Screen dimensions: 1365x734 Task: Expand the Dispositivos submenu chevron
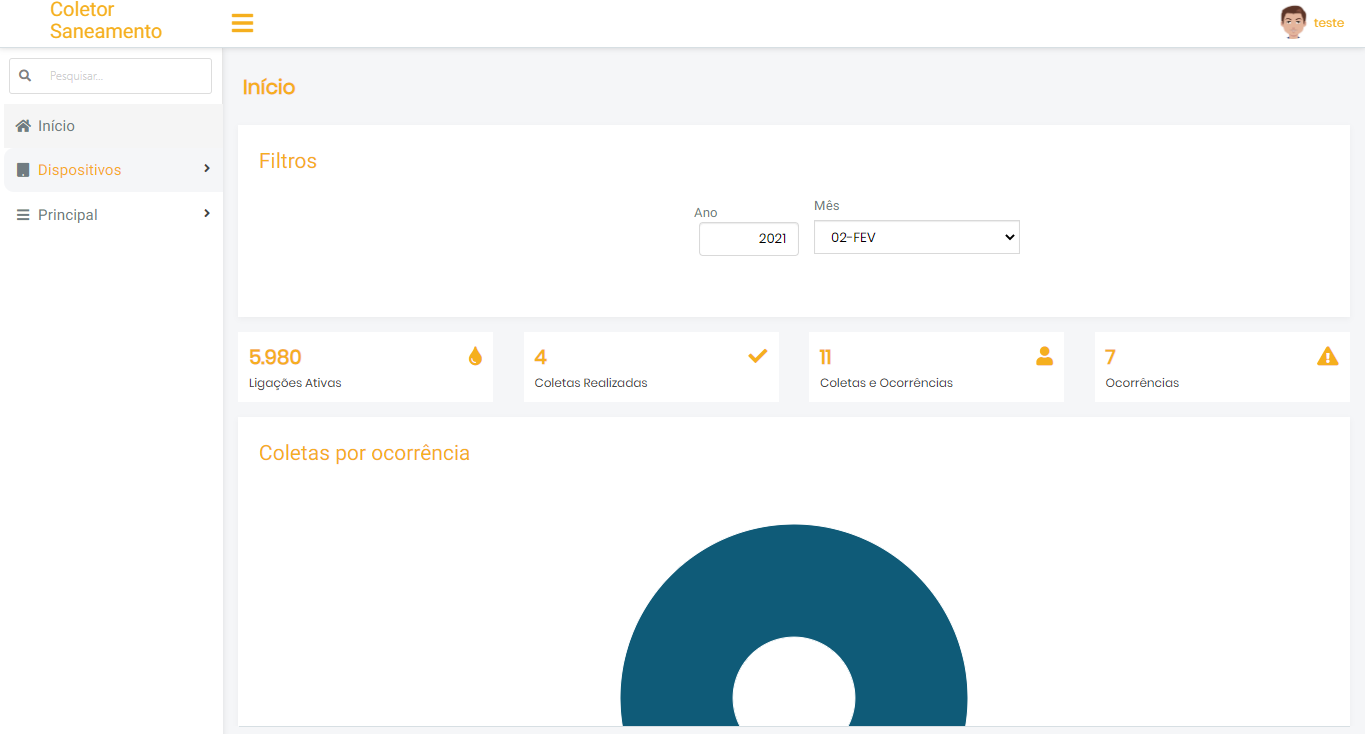point(207,169)
